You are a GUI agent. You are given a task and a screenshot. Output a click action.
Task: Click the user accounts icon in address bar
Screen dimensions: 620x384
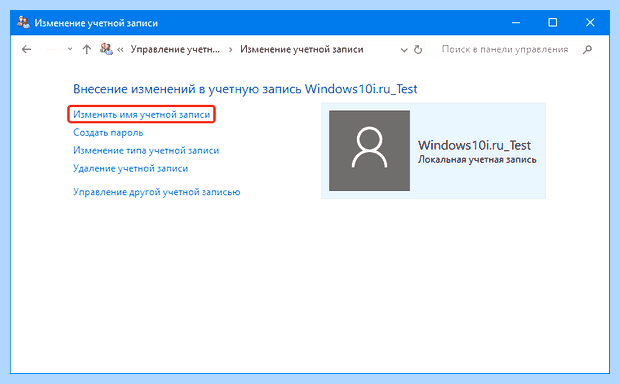(x=106, y=49)
